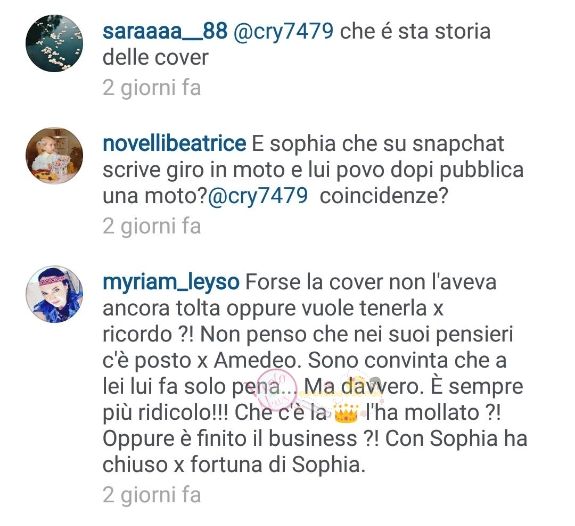Image resolution: width=575 pixels, height=526 pixels.
Task: Click the word 'coincidenze?'
Action: pyautogui.click(x=384, y=196)
